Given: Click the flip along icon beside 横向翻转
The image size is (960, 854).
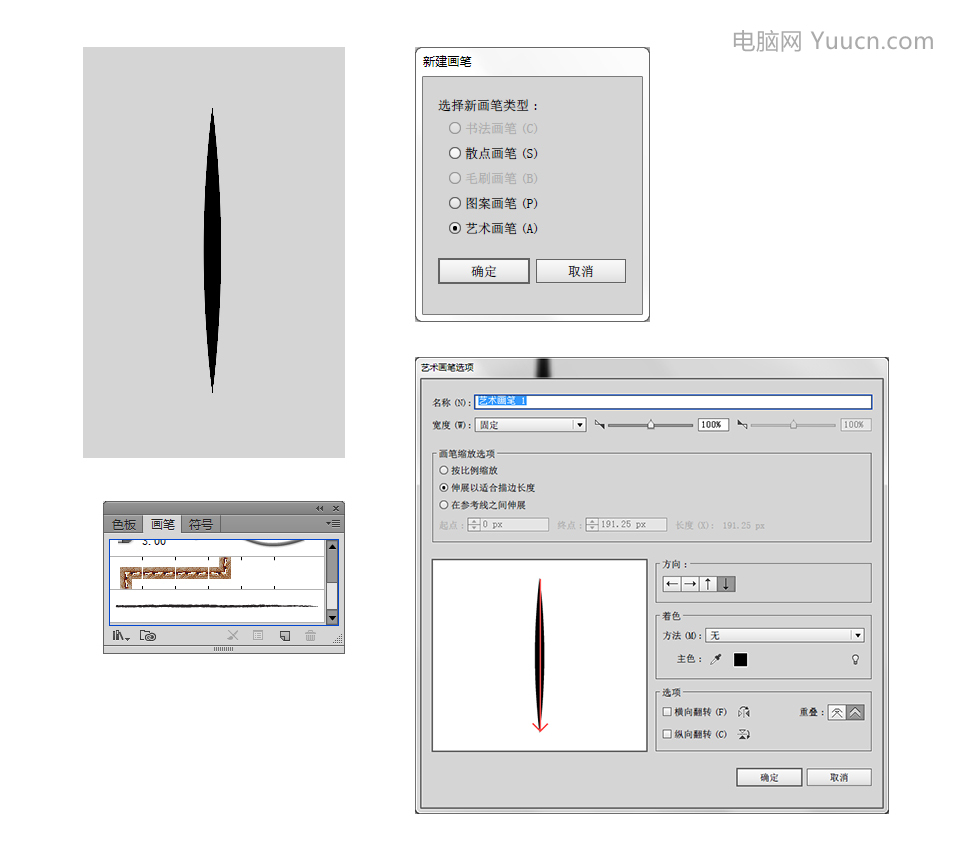Looking at the screenshot, I should point(744,712).
